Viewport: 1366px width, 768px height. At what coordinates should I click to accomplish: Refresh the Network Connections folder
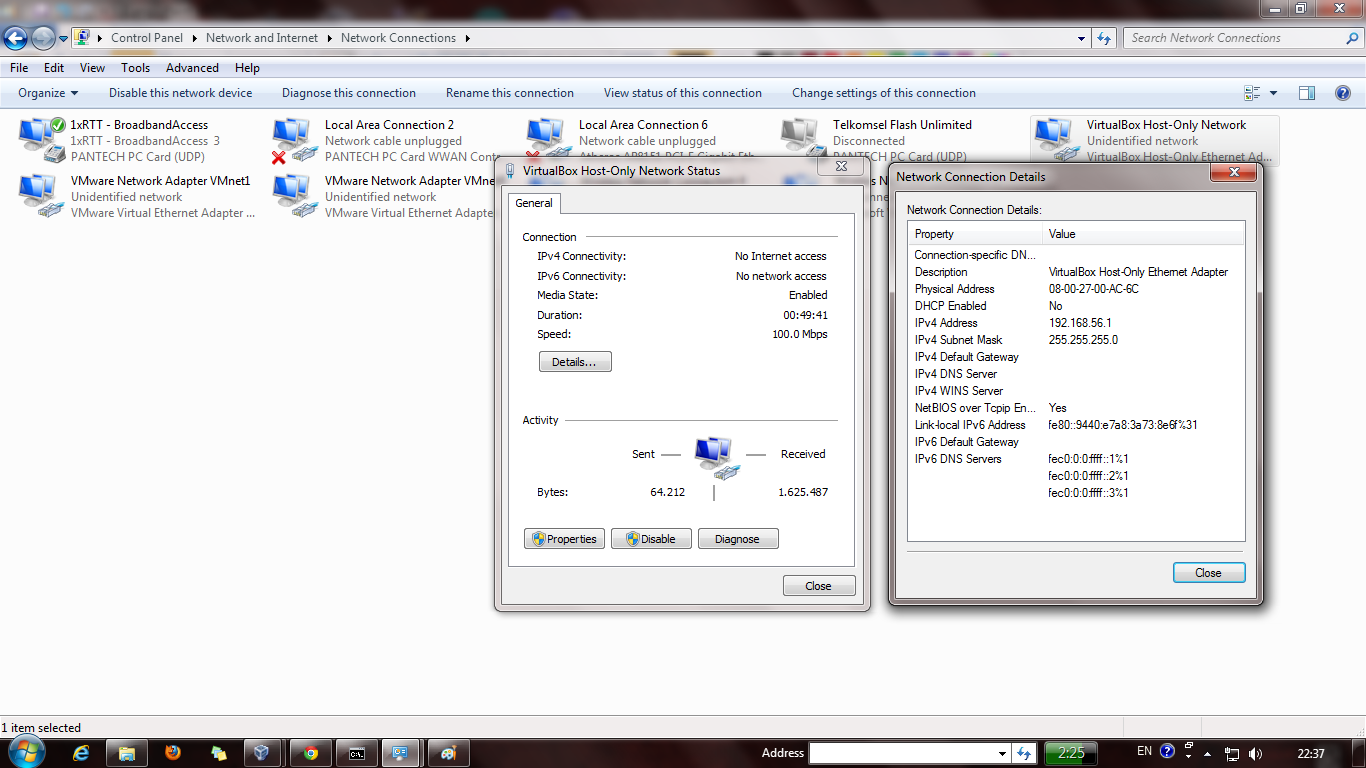tap(1104, 38)
